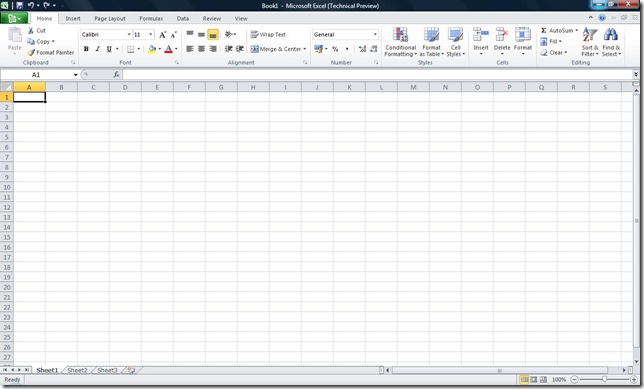Toggle Underline formatting
Viewport: 644px width, 389px height.
109,49
